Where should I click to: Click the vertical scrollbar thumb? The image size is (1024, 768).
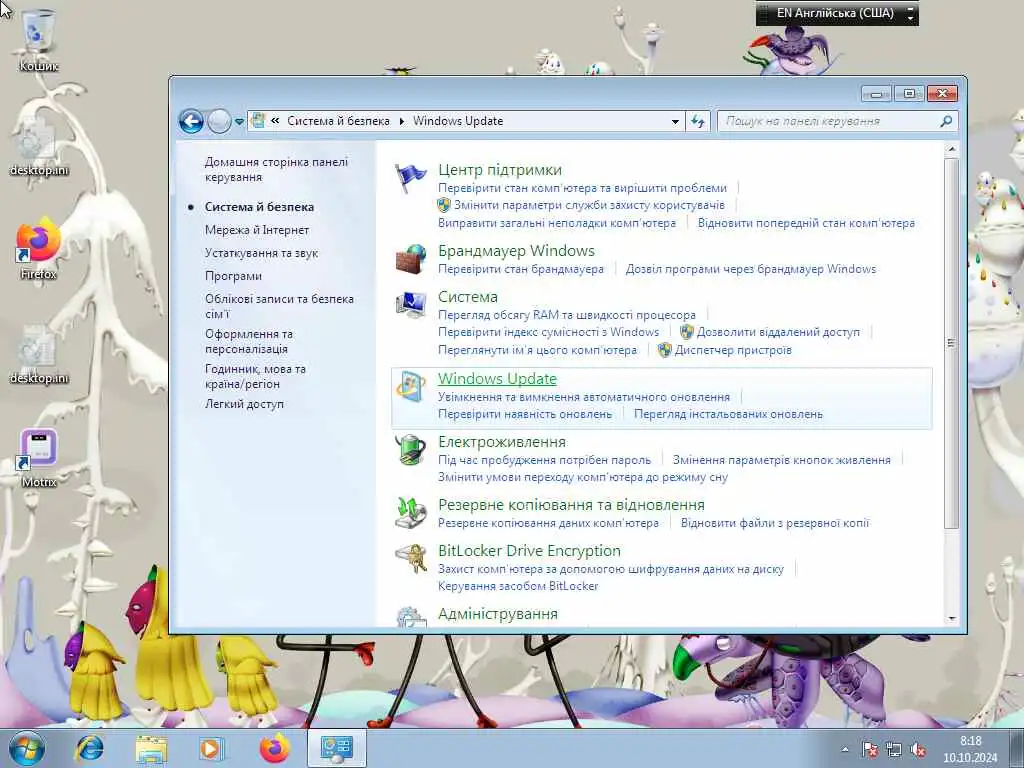tap(951, 343)
